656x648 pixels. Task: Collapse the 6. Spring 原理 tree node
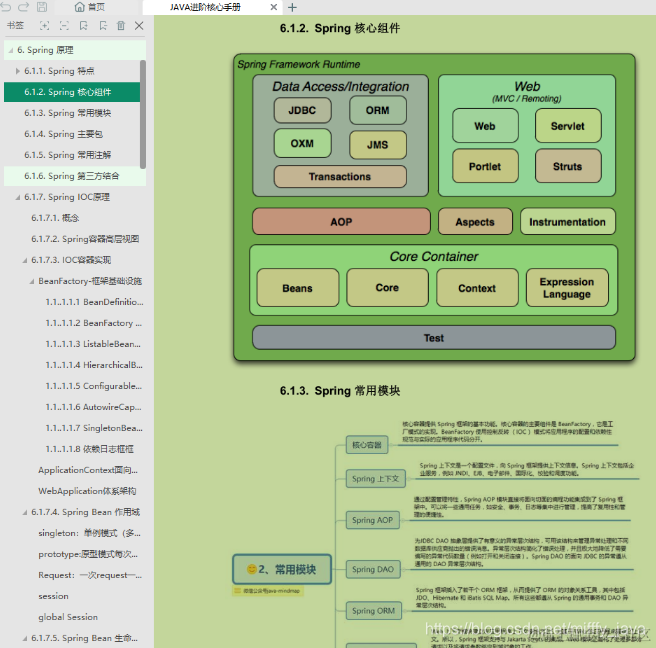click(x=11, y=51)
